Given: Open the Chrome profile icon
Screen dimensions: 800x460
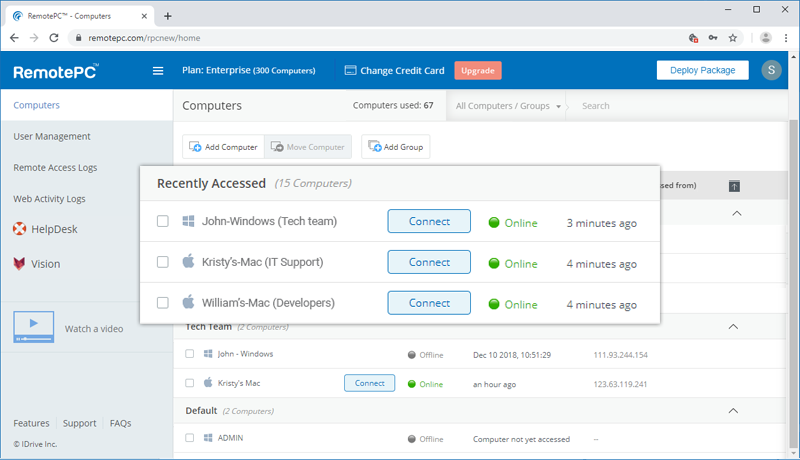Looking at the screenshot, I should tap(765, 38).
